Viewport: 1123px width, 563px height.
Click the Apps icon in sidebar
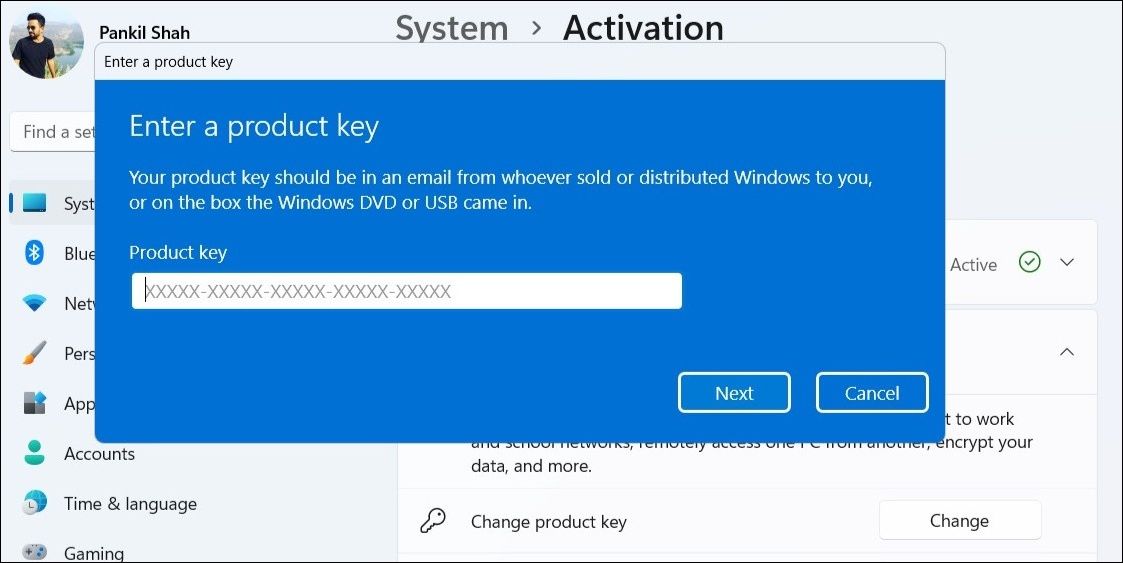[35, 403]
